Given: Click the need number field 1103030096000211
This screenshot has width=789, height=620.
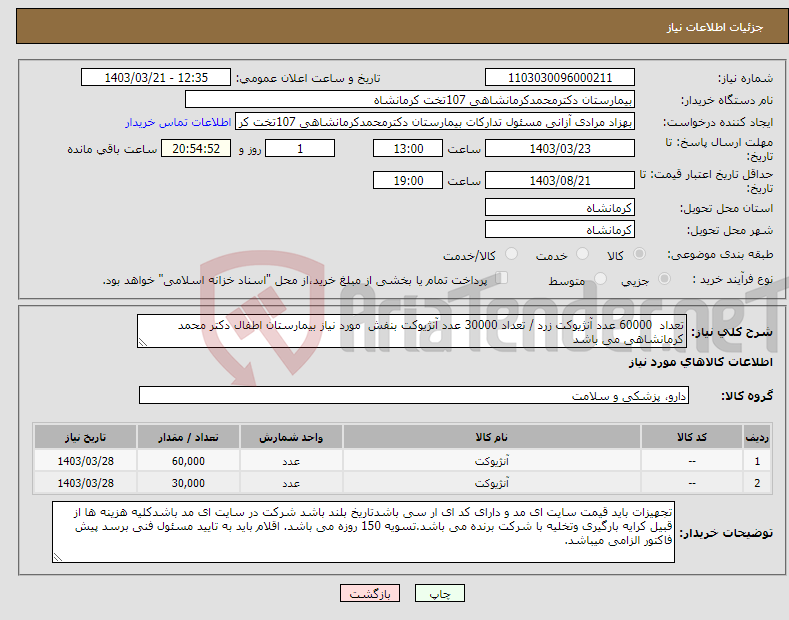Looking at the screenshot, I should coord(560,78).
